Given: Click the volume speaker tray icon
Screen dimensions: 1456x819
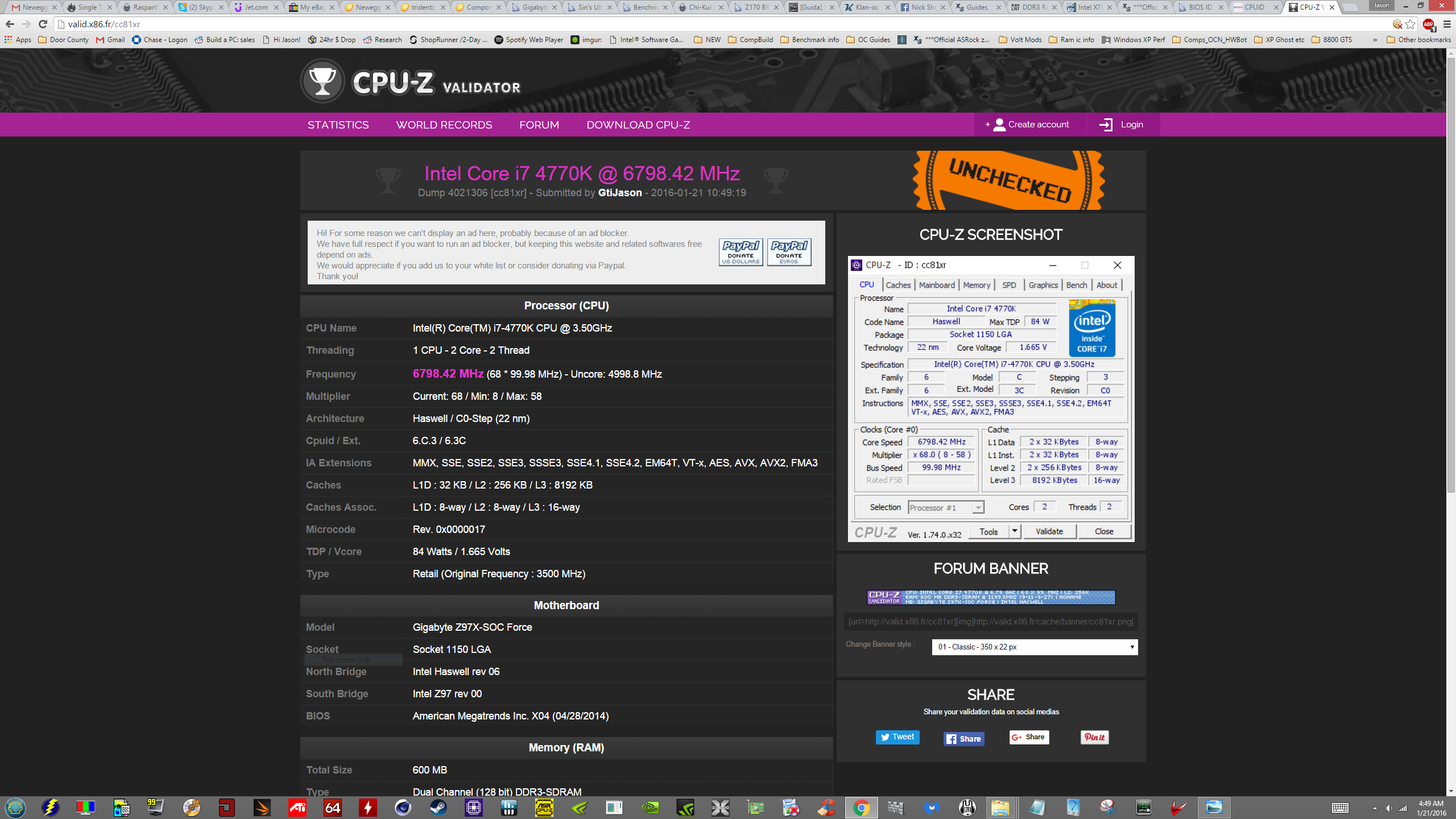Looking at the screenshot, I should pyautogui.click(x=1389, y=808).
